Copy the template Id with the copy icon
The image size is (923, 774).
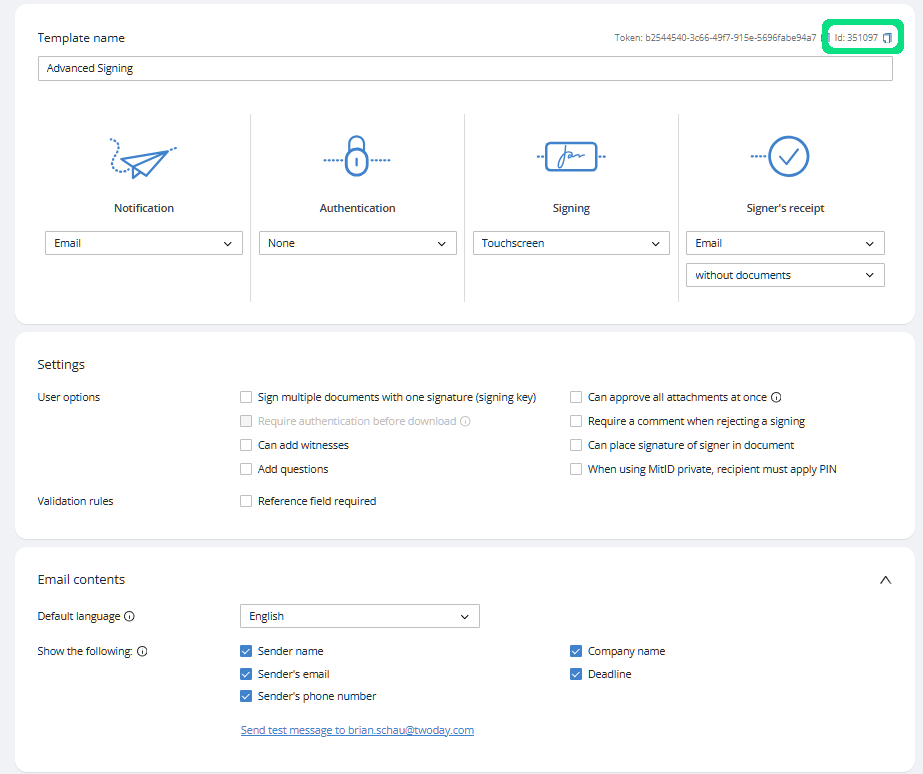coord(887,38)
